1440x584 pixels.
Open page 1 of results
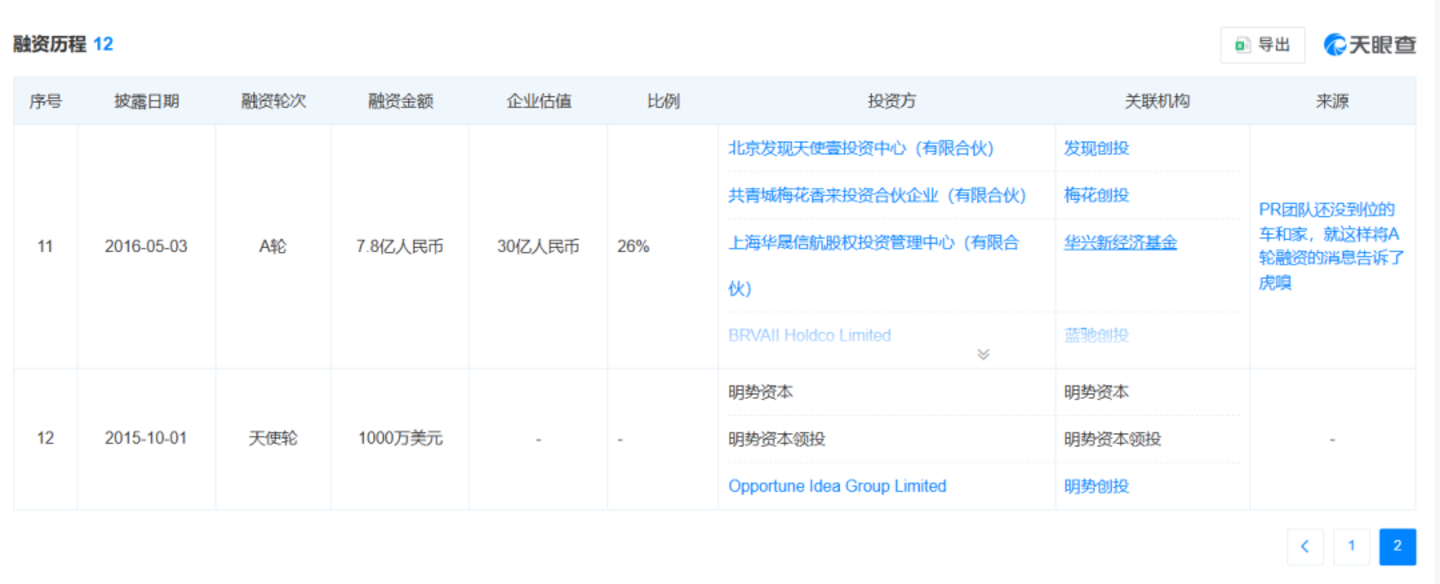click(x=1352, y=546)
